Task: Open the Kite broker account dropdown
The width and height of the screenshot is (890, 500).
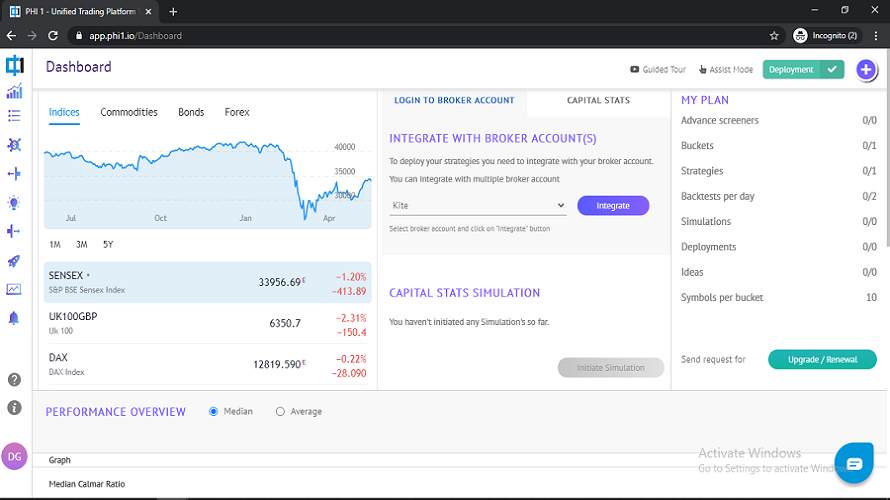Action: click(x=478, y=205)
